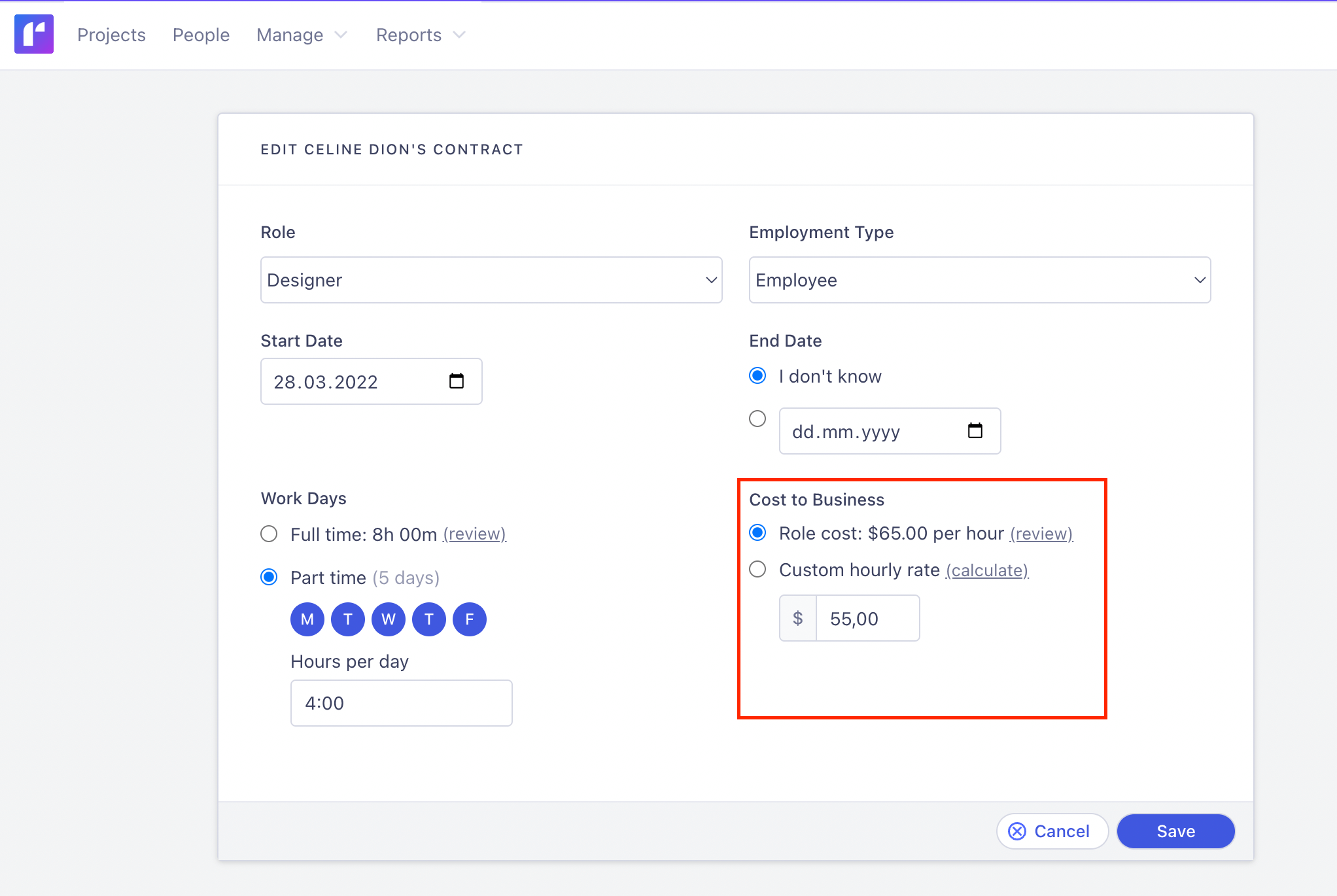
Task: Select the Custom hourly rate option
Action: coord(757,569)
